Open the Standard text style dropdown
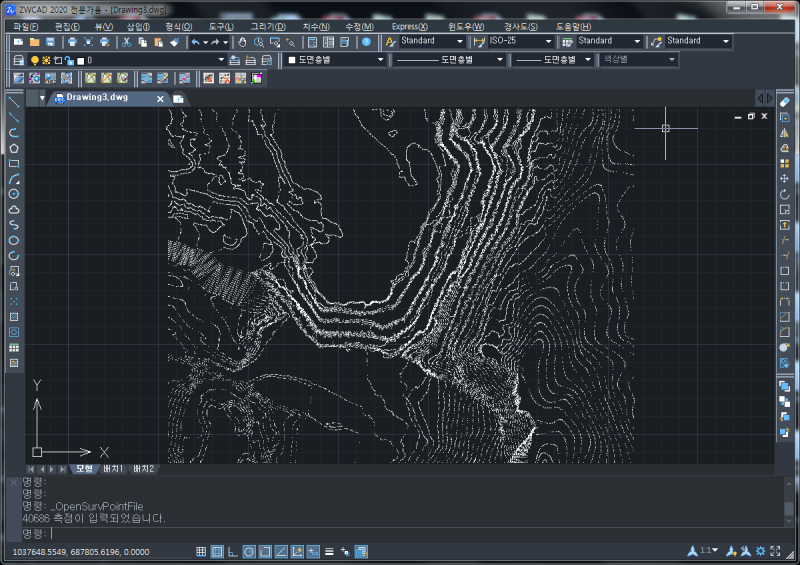The image size is (800, 565). pos(459,42)
